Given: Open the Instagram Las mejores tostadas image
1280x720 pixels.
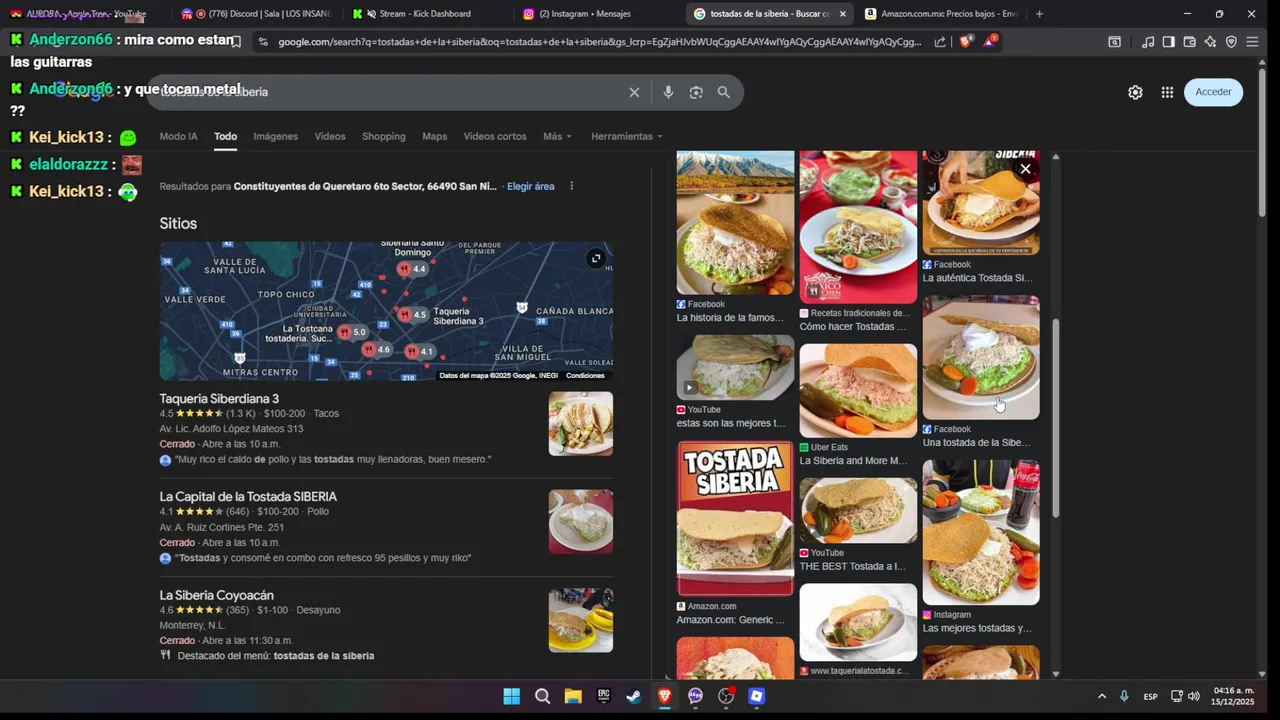Looking at the screenshot, I should (x=981, y=532).
